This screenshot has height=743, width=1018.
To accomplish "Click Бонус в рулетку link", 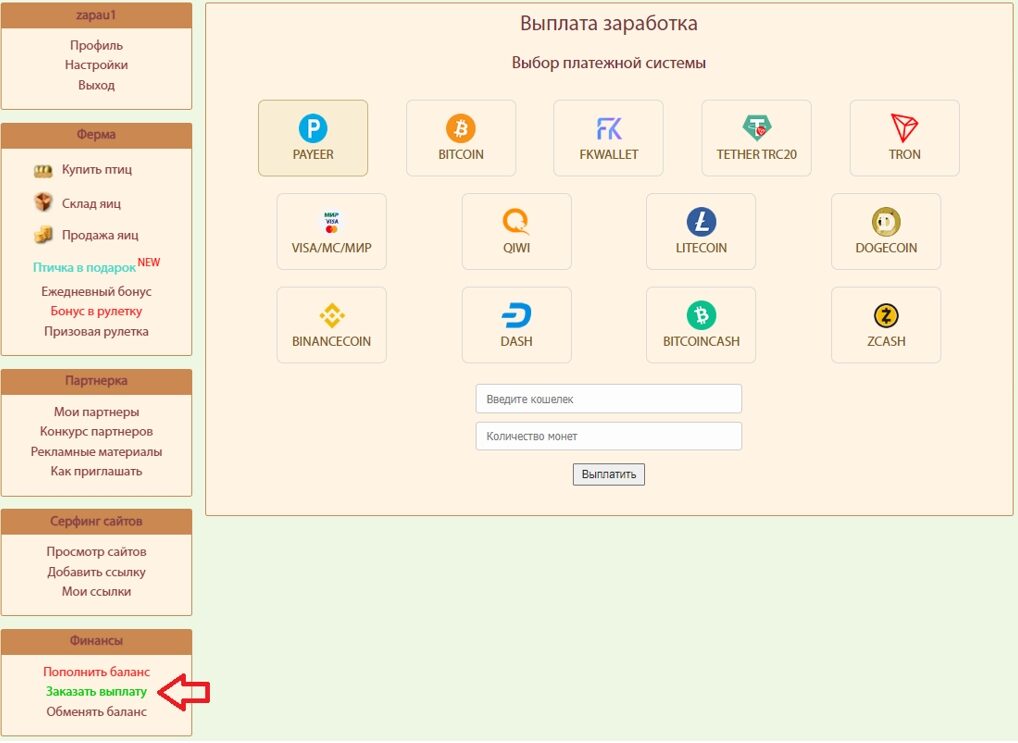I will click(96, 311).
